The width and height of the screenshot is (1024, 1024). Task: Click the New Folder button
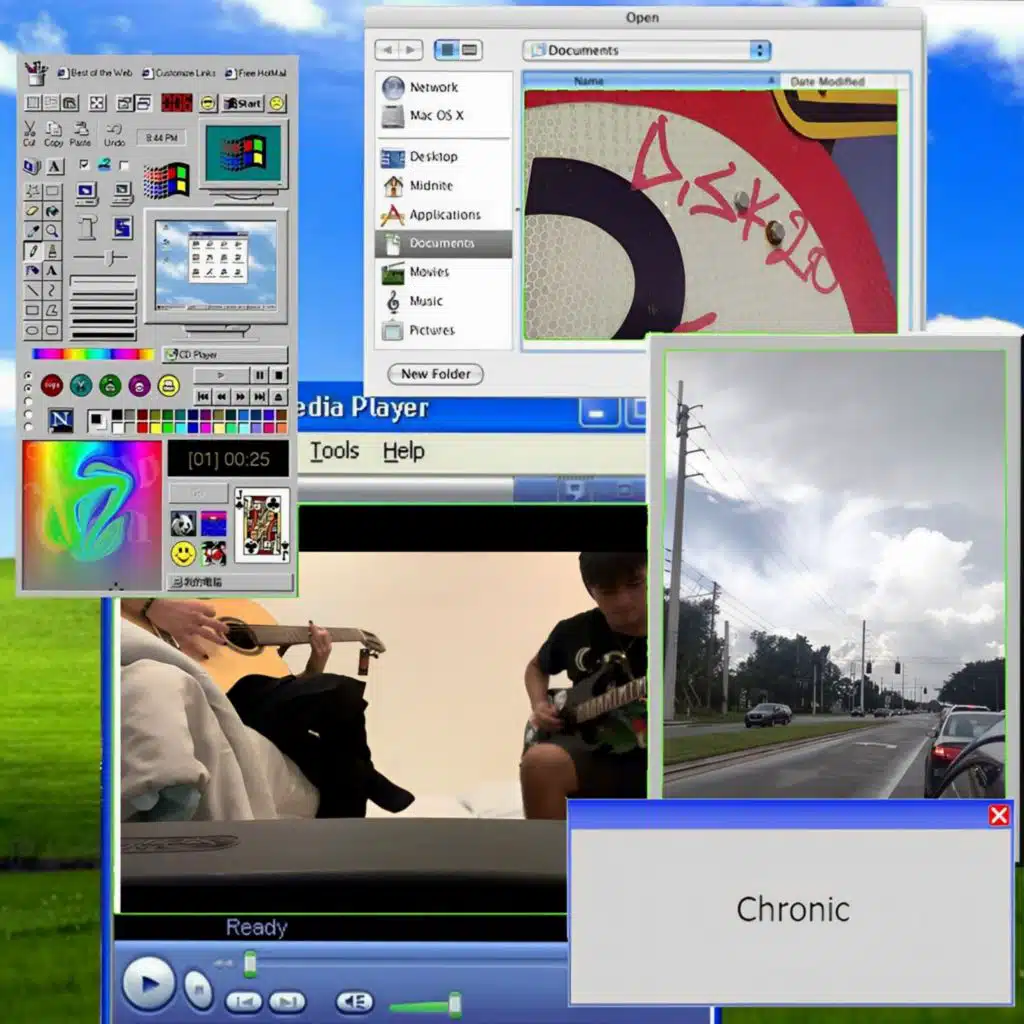click(435, 374)
